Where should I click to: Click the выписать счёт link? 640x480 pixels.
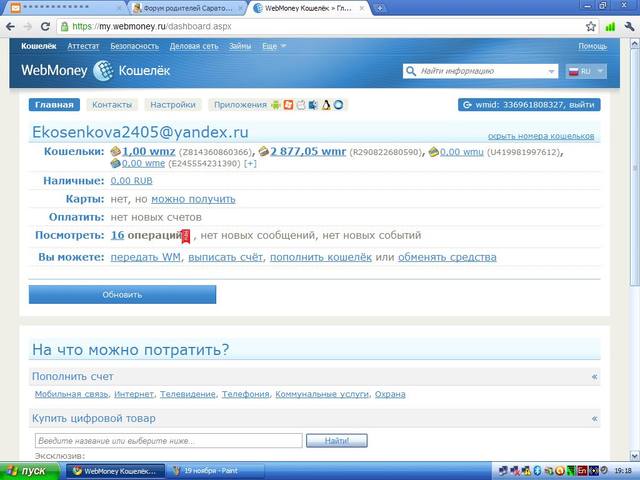(225, 257)
